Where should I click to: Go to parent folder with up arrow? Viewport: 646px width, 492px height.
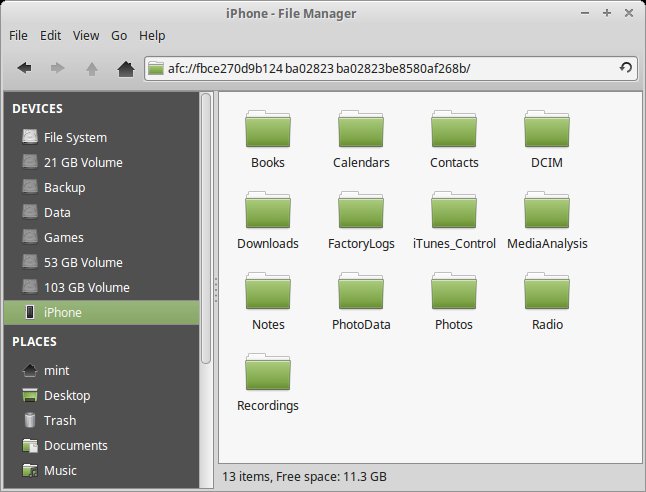point(92,69)
